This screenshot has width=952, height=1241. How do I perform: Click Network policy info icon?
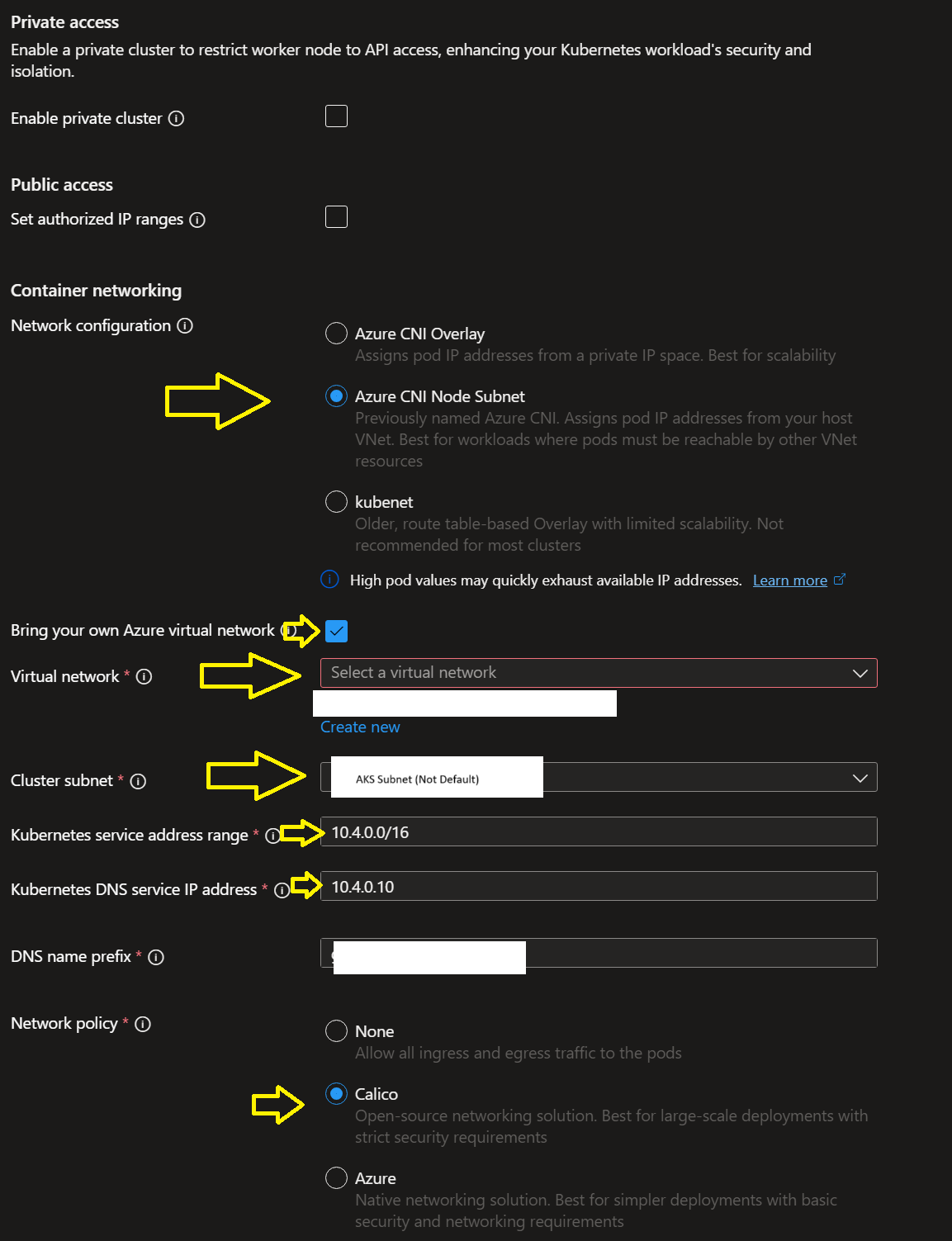click(143, 1025)
